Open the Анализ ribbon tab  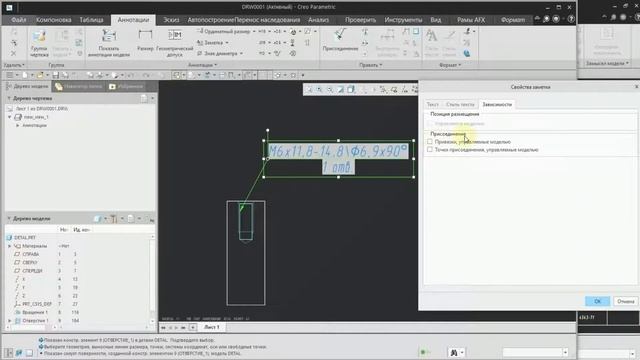[318, 20]
